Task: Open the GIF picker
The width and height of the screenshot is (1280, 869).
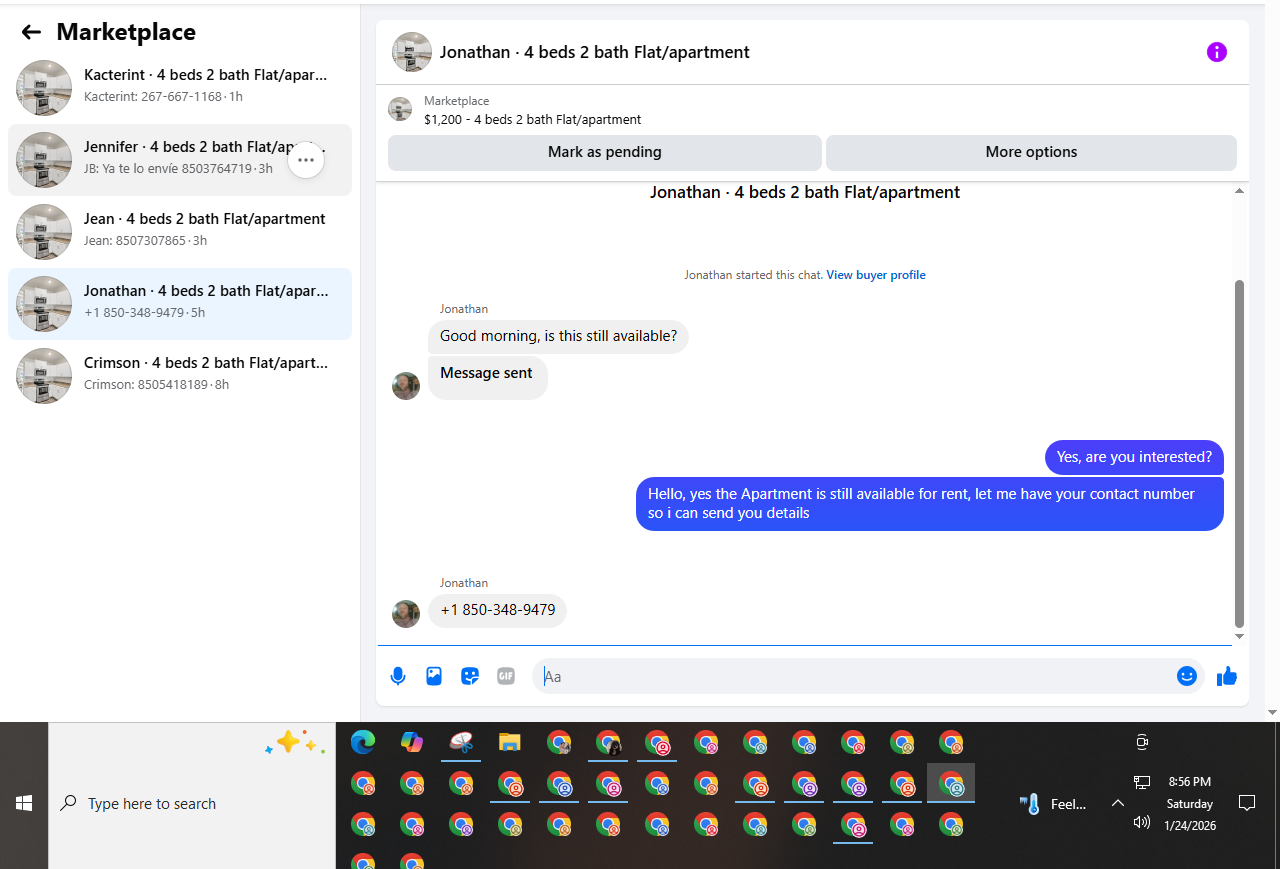Action: [x=506, y=676]
